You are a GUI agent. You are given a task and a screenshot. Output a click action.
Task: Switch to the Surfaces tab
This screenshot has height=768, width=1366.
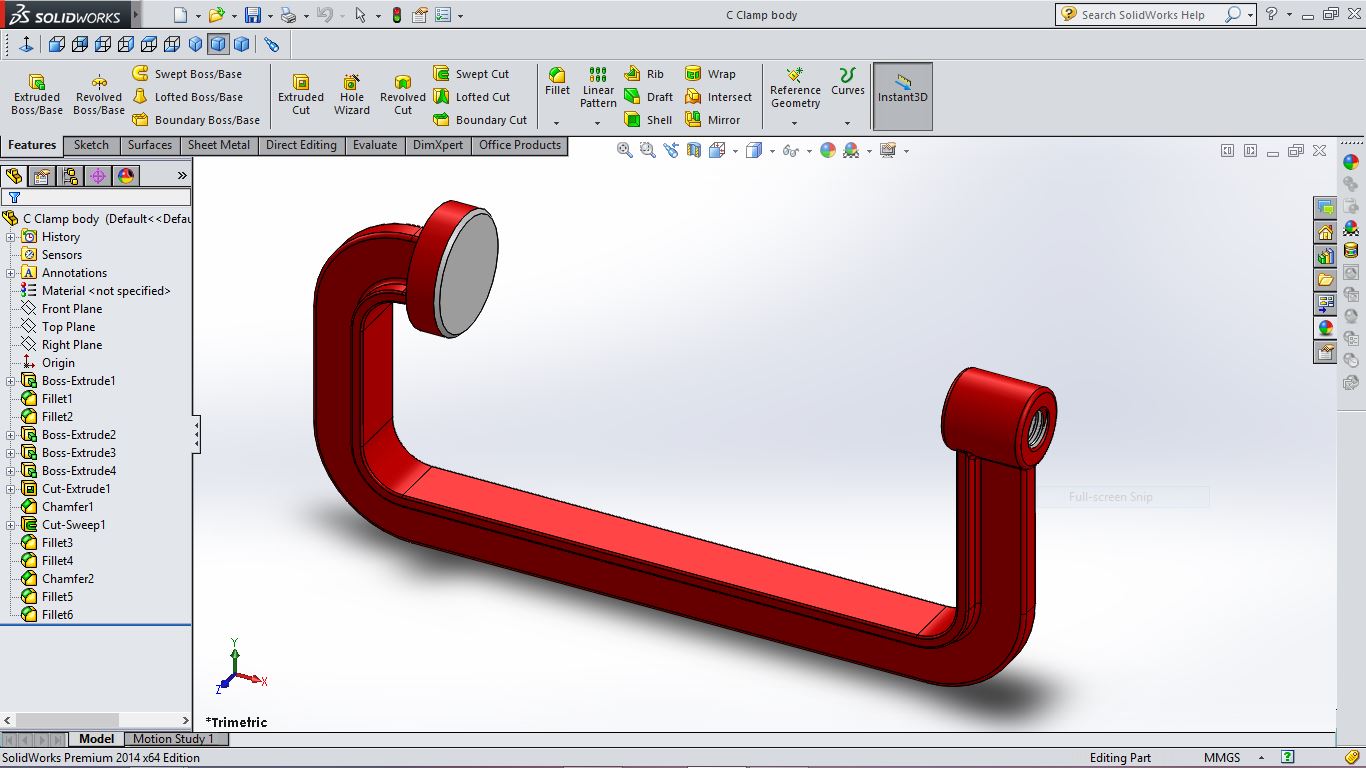pos(150,145)
